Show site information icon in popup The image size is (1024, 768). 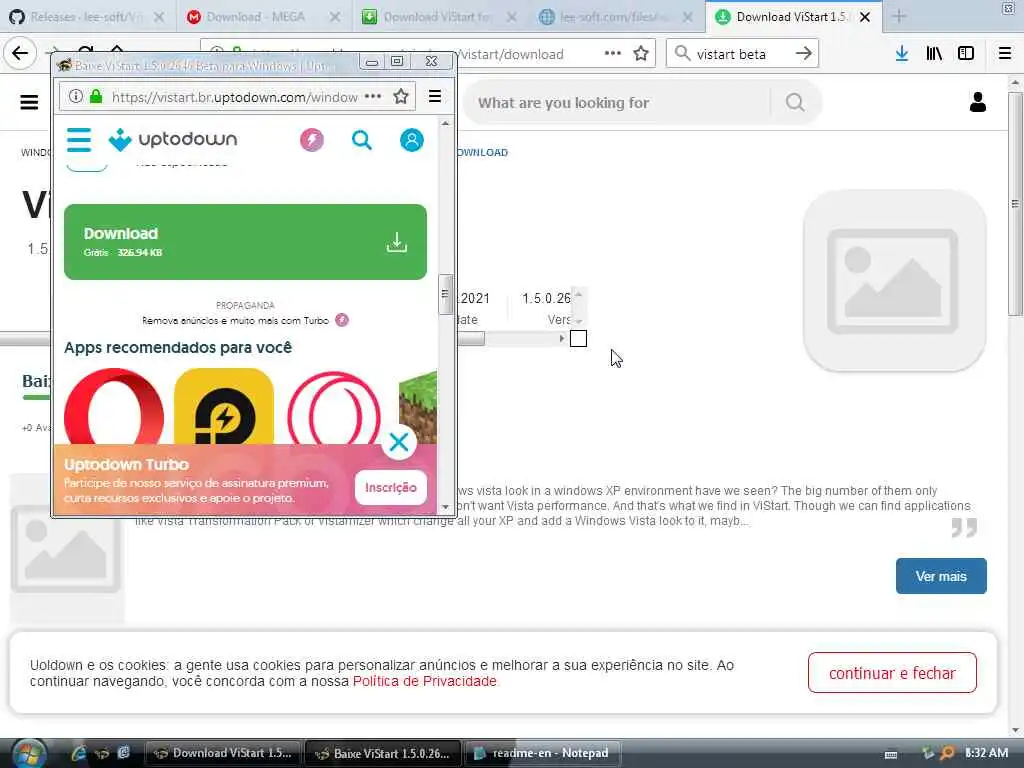coord(76,97)
